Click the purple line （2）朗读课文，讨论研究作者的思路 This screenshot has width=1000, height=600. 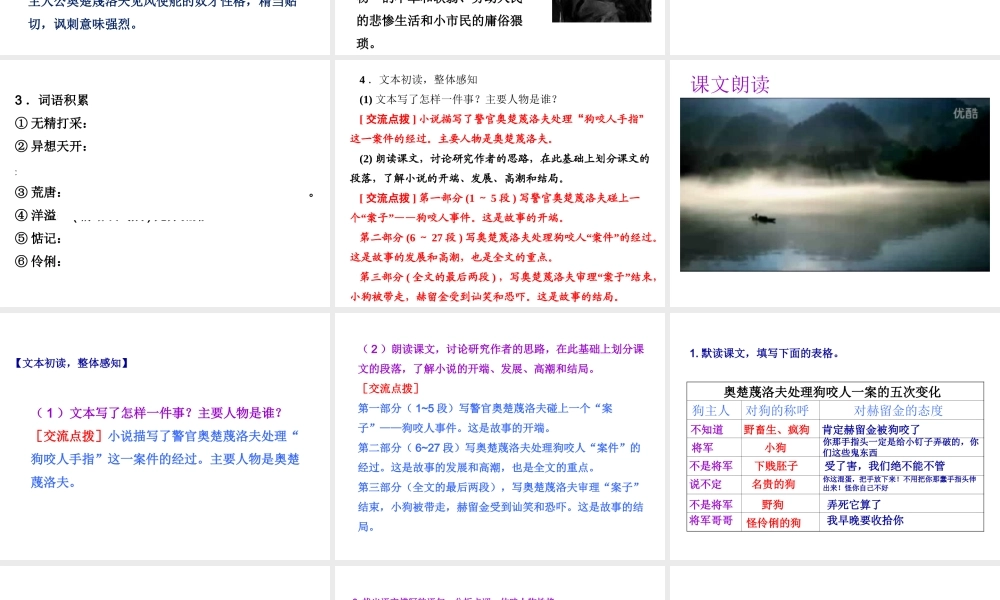(x=502, y=349)
